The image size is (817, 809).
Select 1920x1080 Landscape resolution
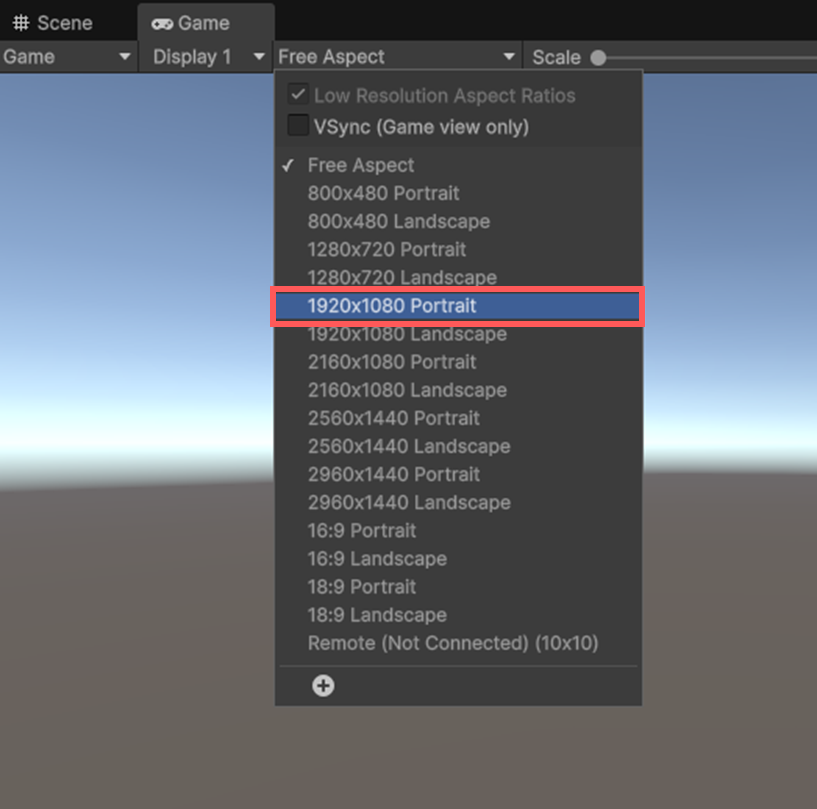(x=407, y=334)
